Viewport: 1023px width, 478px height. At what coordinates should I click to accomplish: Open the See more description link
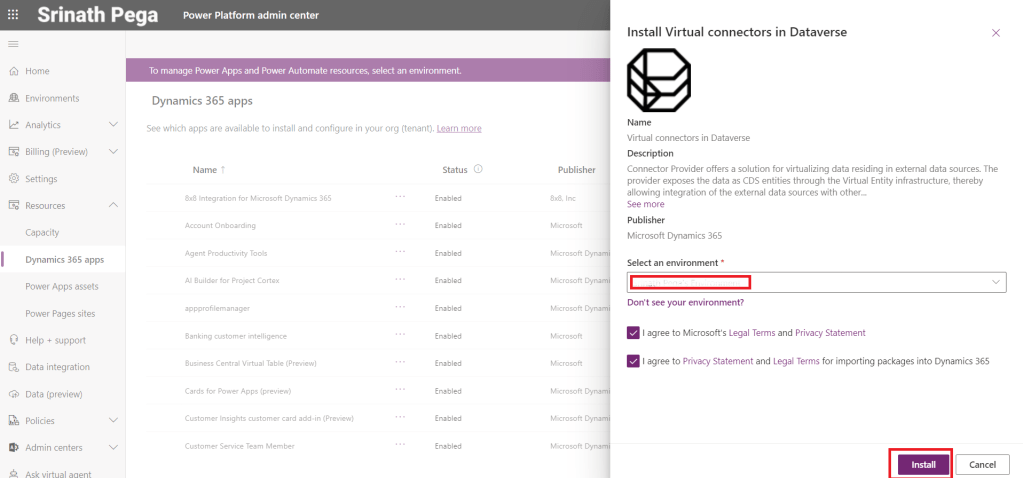645,204
